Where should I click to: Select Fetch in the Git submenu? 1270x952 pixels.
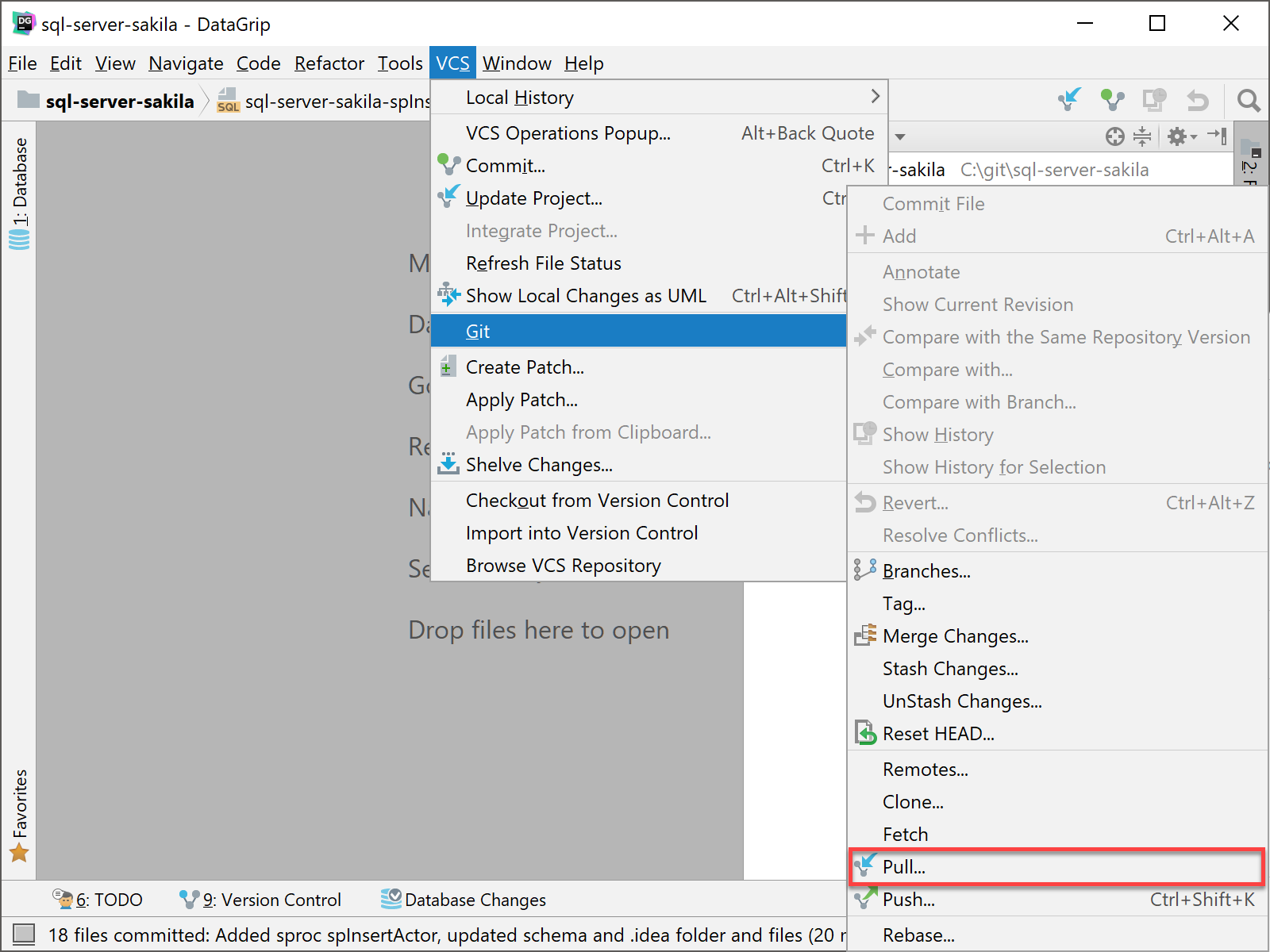point(1057,835)
